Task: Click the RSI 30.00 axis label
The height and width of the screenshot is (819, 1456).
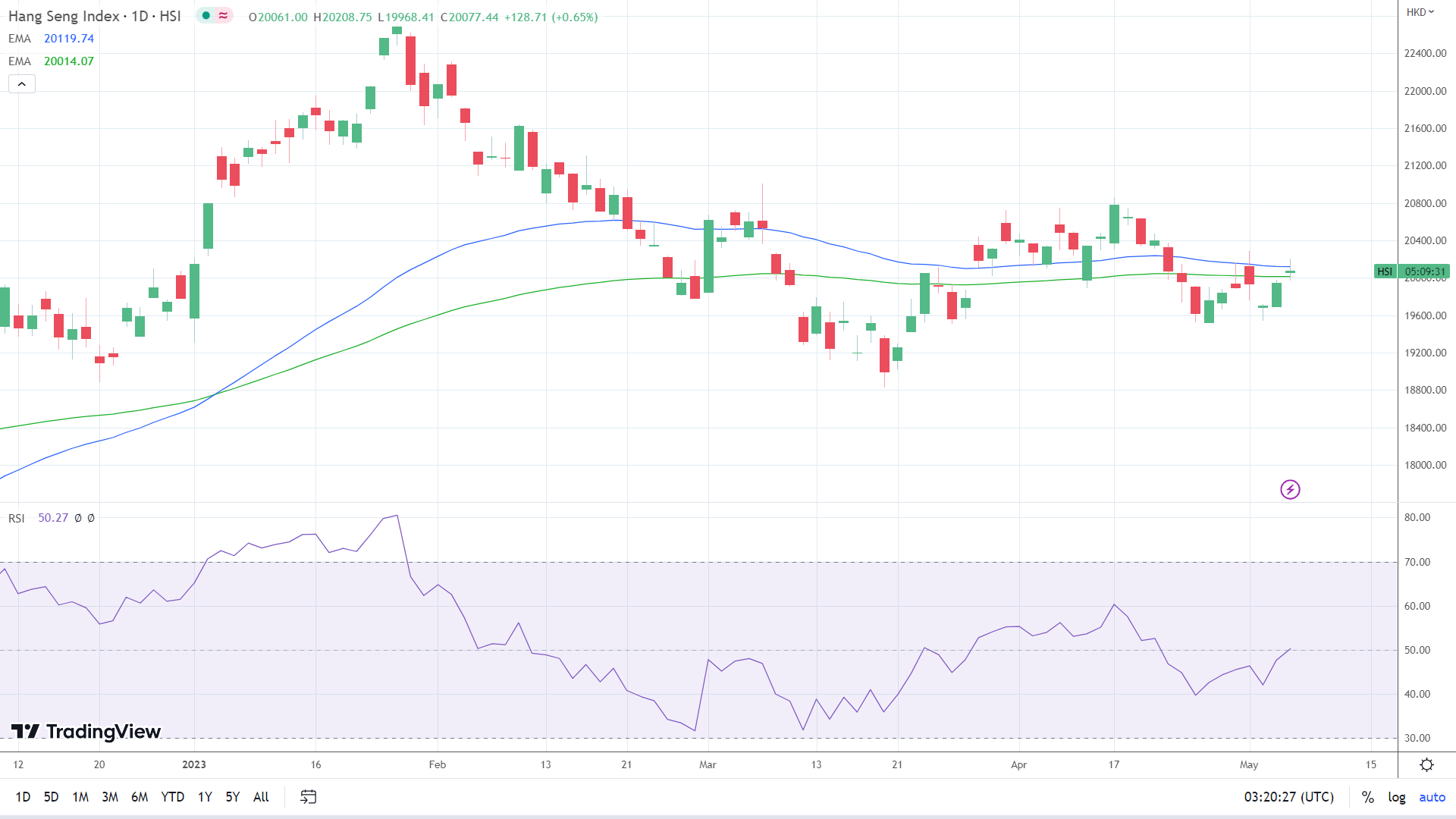Action: pyautogui.click(x=1417, y=738)
